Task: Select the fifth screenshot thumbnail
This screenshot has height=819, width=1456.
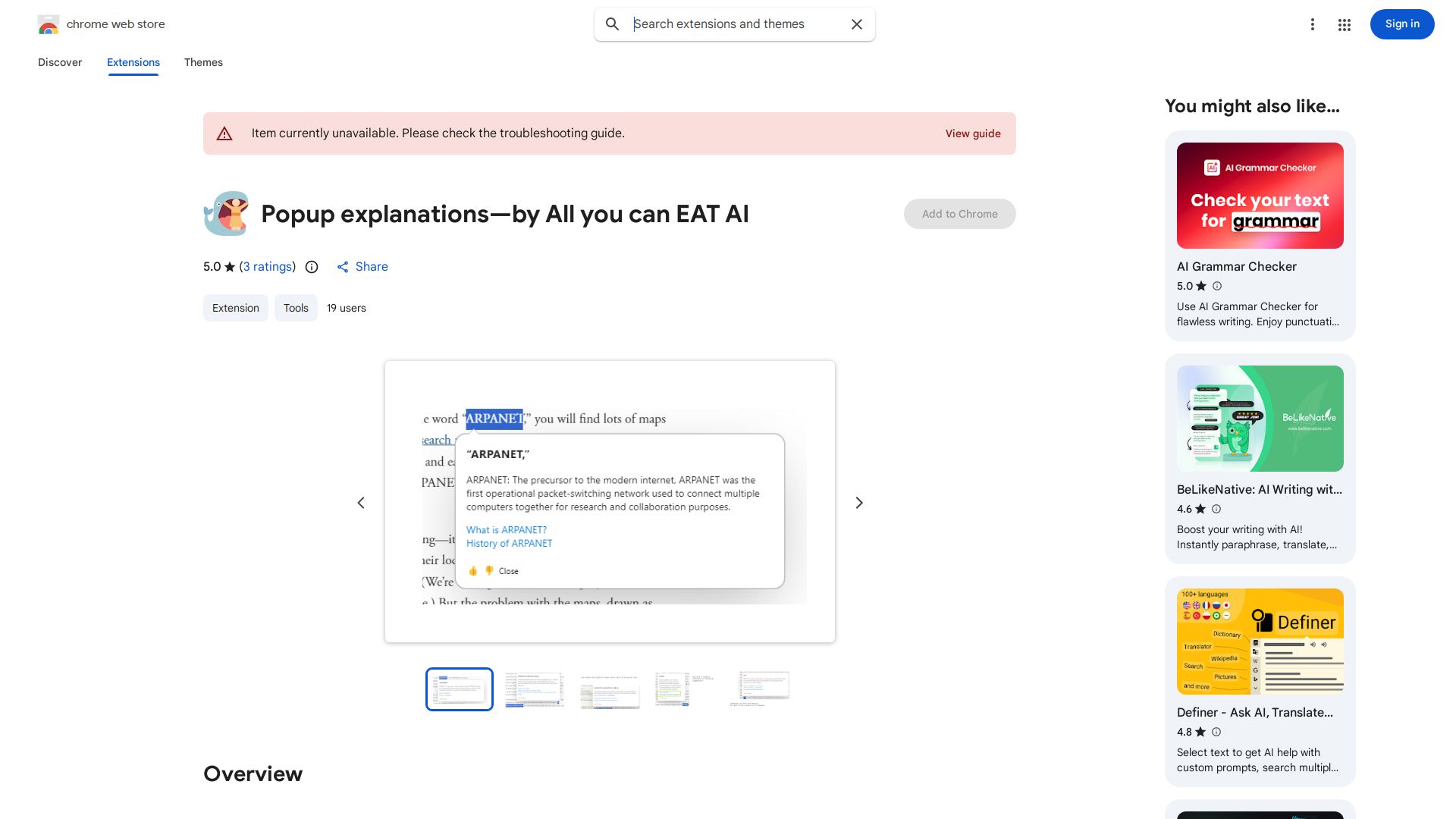Action: coord(761,689)
